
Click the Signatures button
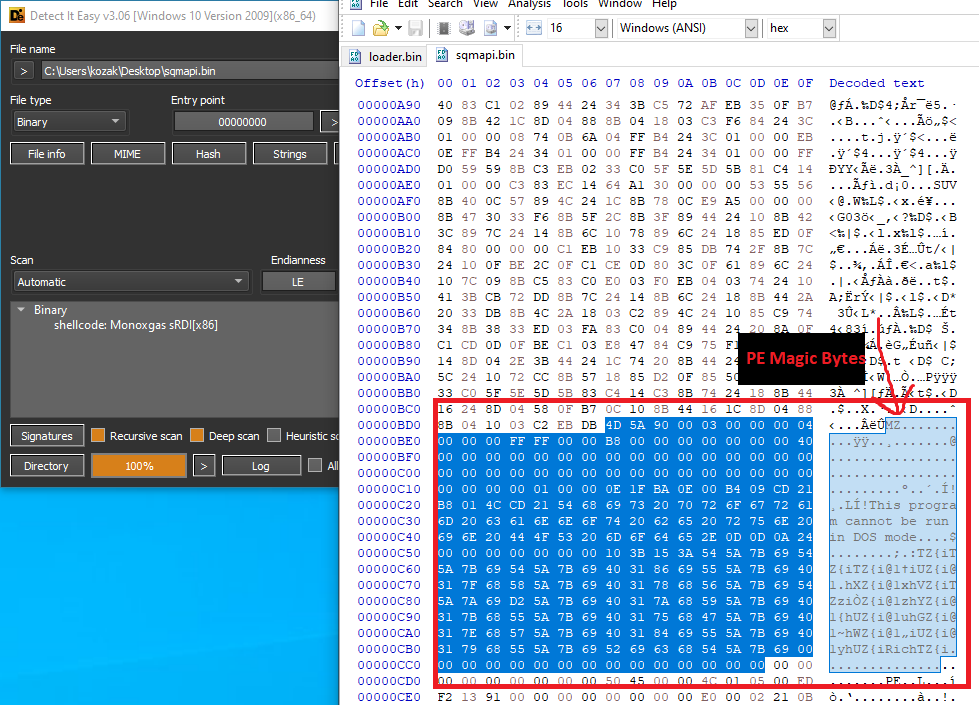tap(47, 436)
